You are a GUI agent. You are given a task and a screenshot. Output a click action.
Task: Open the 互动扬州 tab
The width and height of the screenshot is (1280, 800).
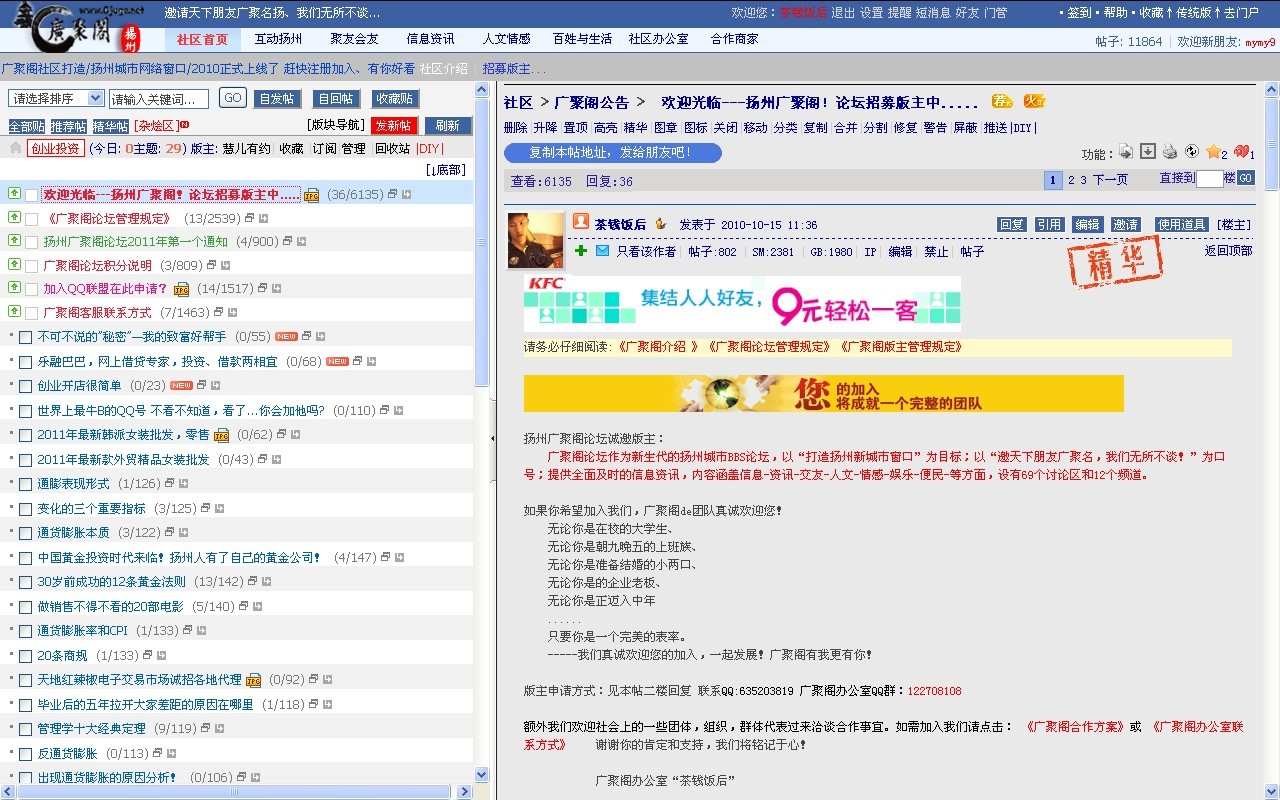278,39
